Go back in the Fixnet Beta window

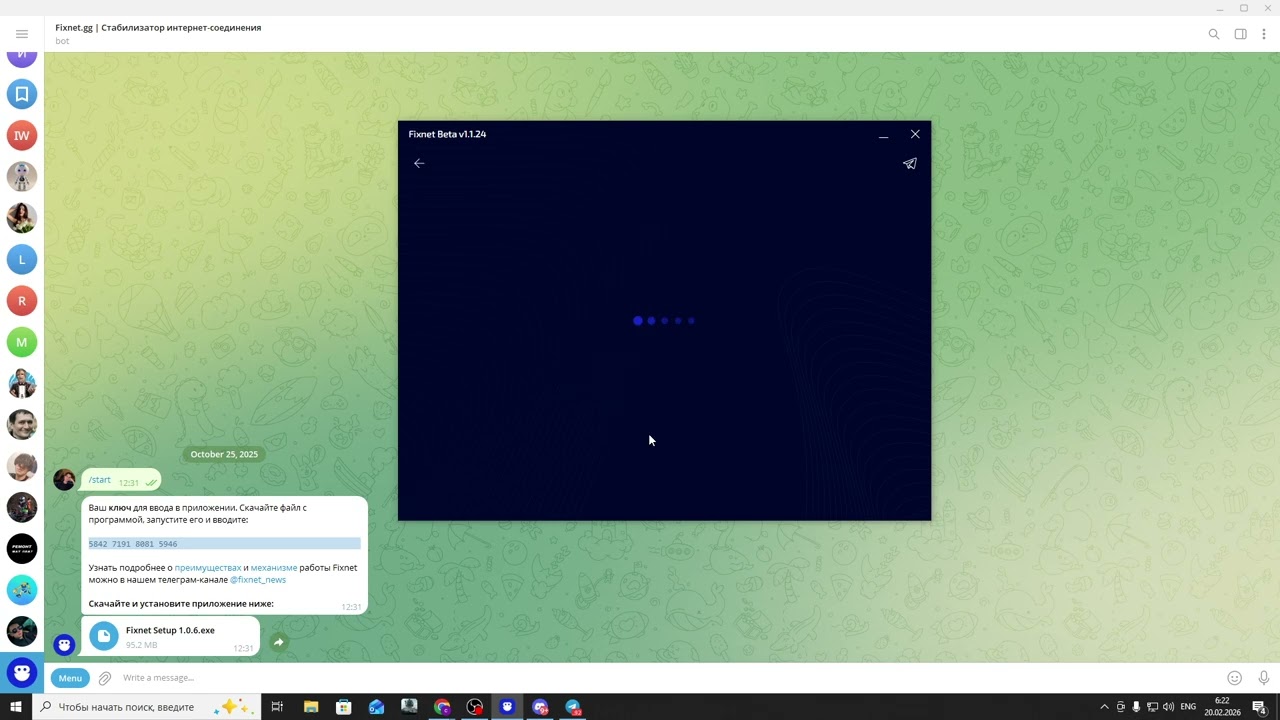click(x=419, y=163)
